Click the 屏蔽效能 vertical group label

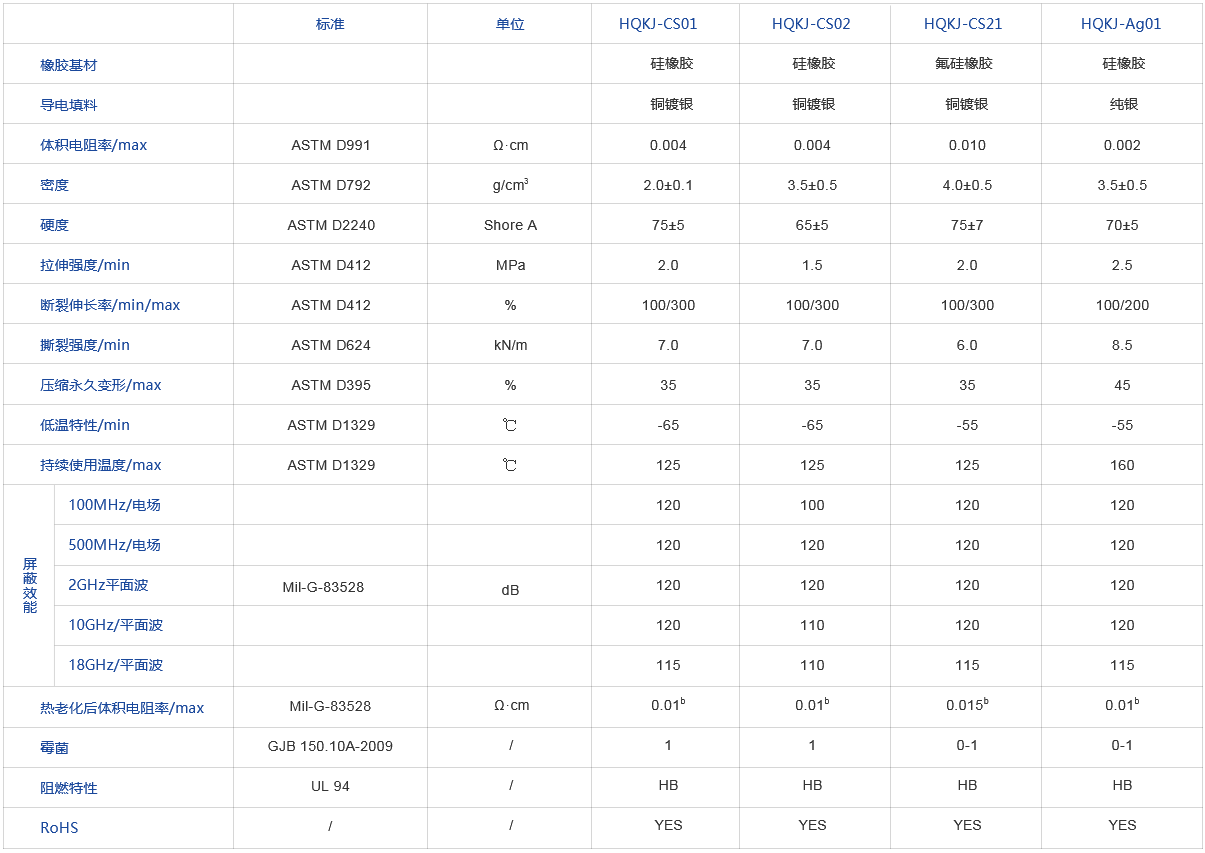29,586
